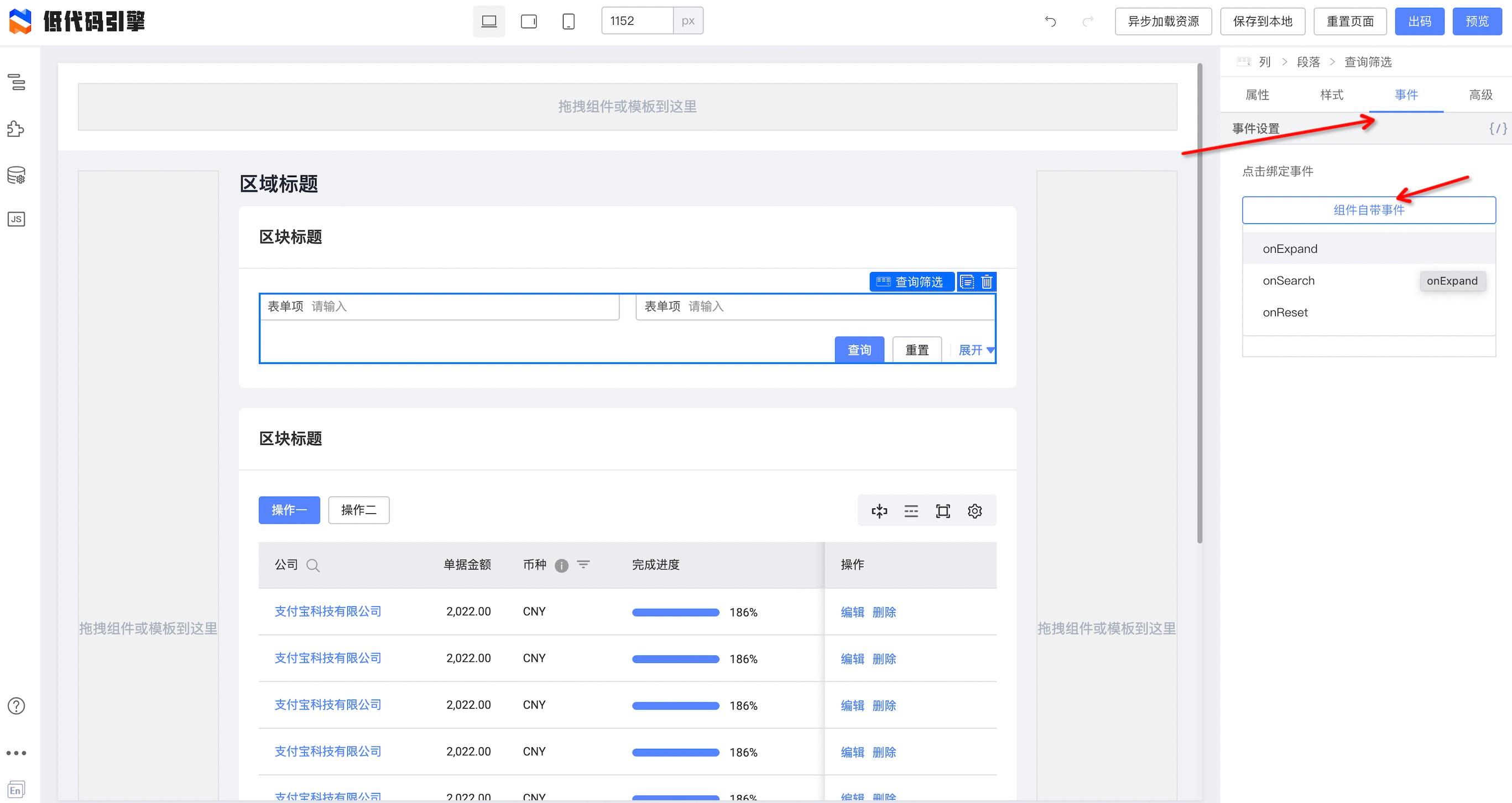Open the component library puzzle icon
The width and height of the screenshot is (1512, 803).
(16, 128)
